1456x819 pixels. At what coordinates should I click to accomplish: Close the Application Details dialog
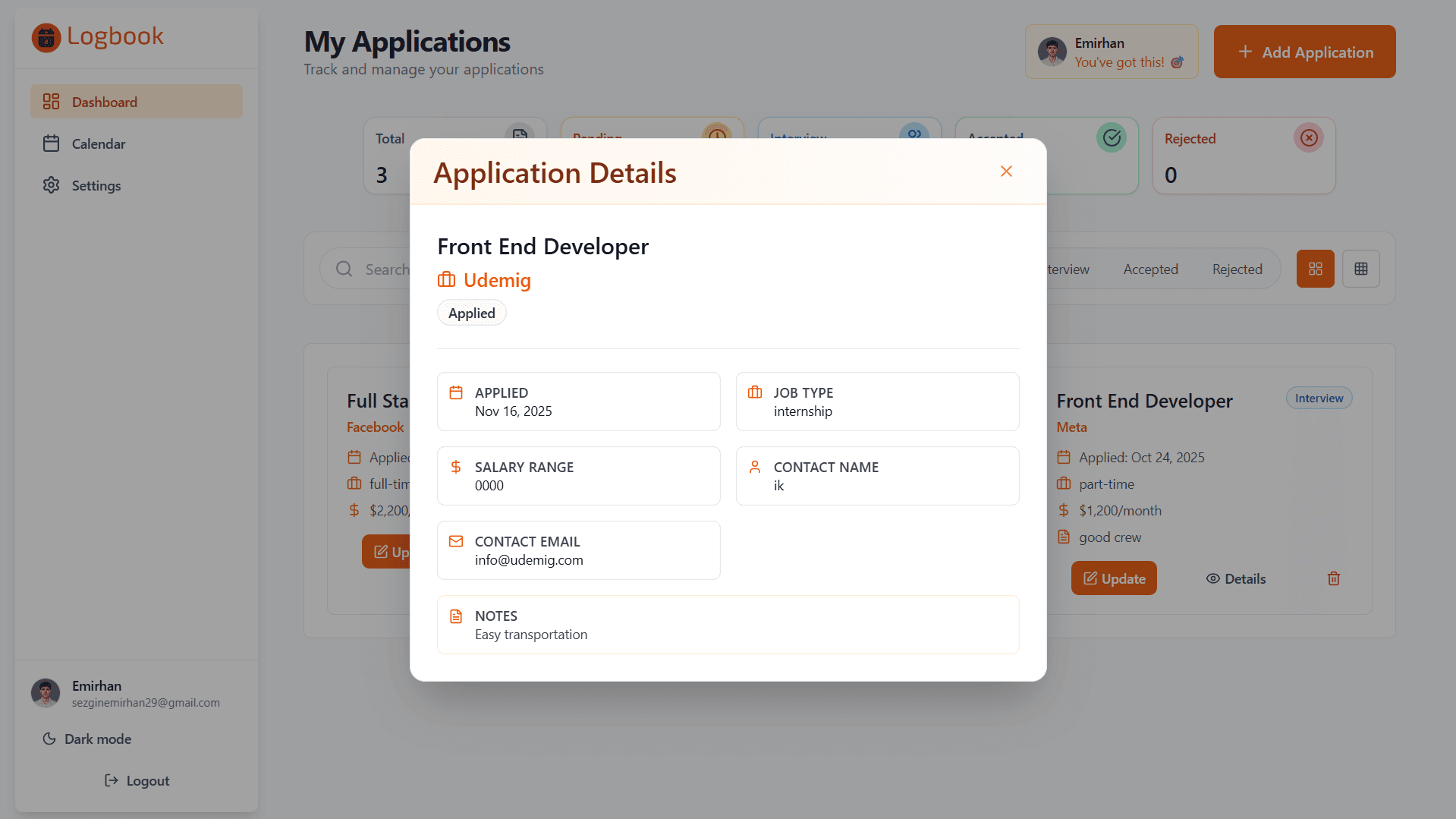point(1006,172)
